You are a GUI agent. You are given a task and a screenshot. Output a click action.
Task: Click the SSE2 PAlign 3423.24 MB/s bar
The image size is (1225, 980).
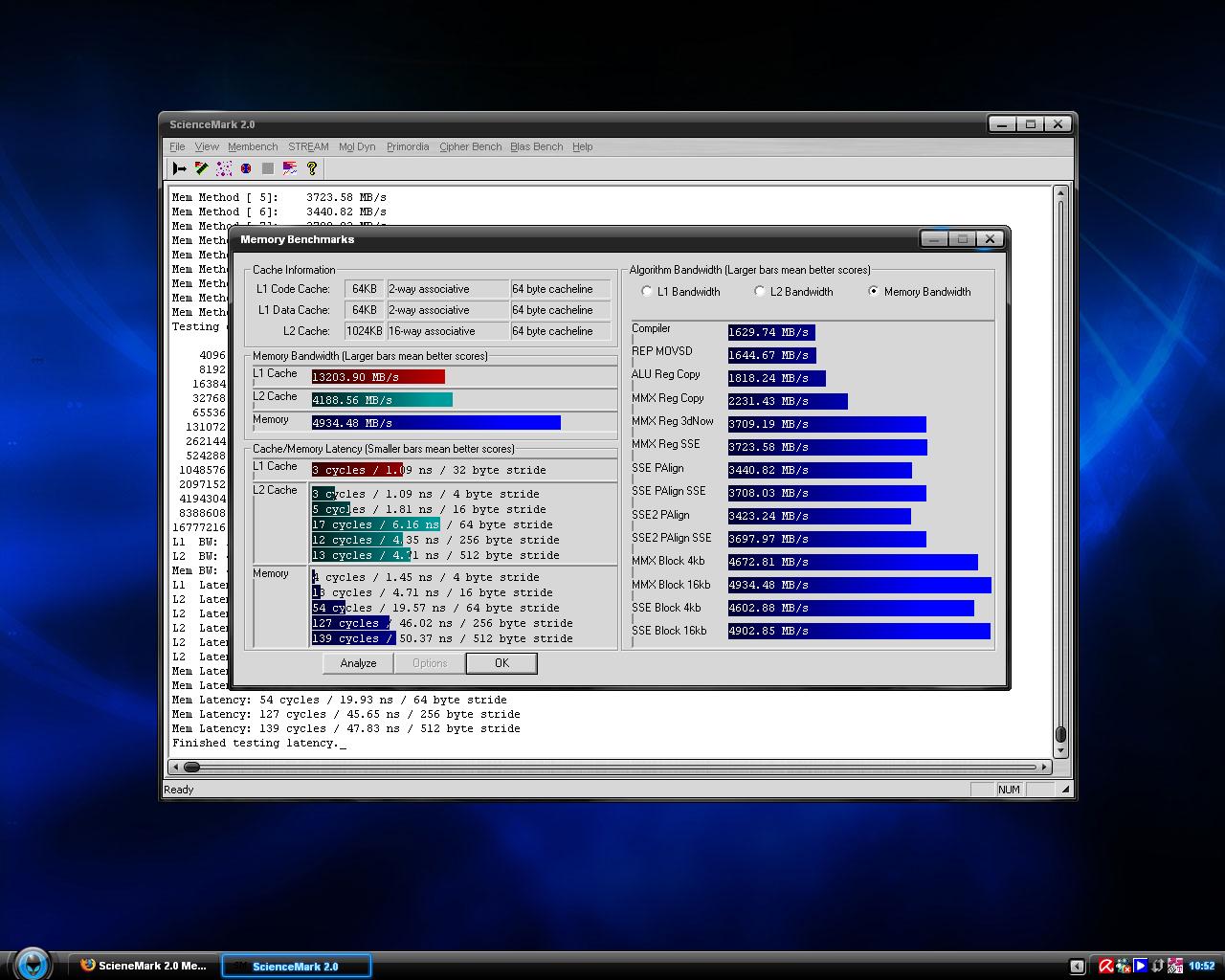tap(819, 516)
